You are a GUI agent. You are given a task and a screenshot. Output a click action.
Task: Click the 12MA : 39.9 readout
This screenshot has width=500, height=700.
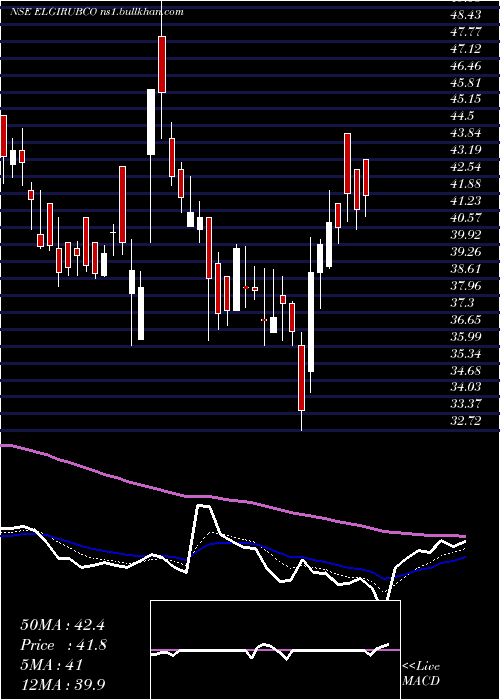click(x=65, y=684)
